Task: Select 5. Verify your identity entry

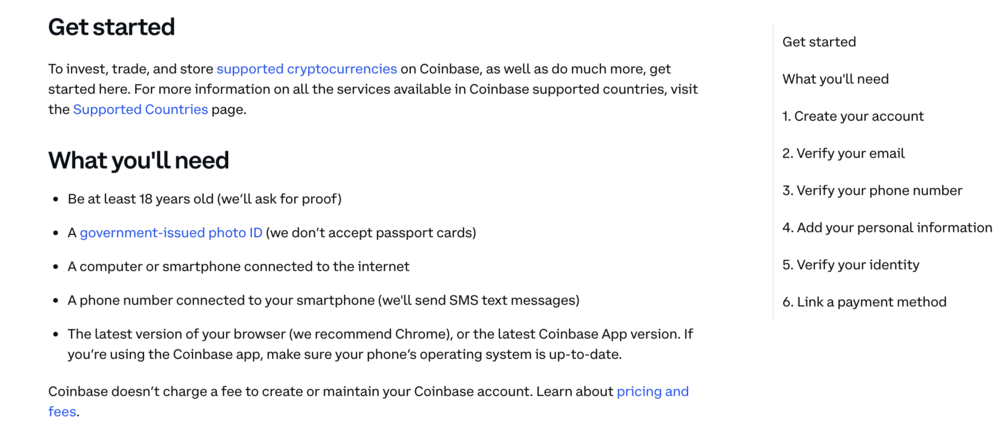Action: (x=851, y=264)
